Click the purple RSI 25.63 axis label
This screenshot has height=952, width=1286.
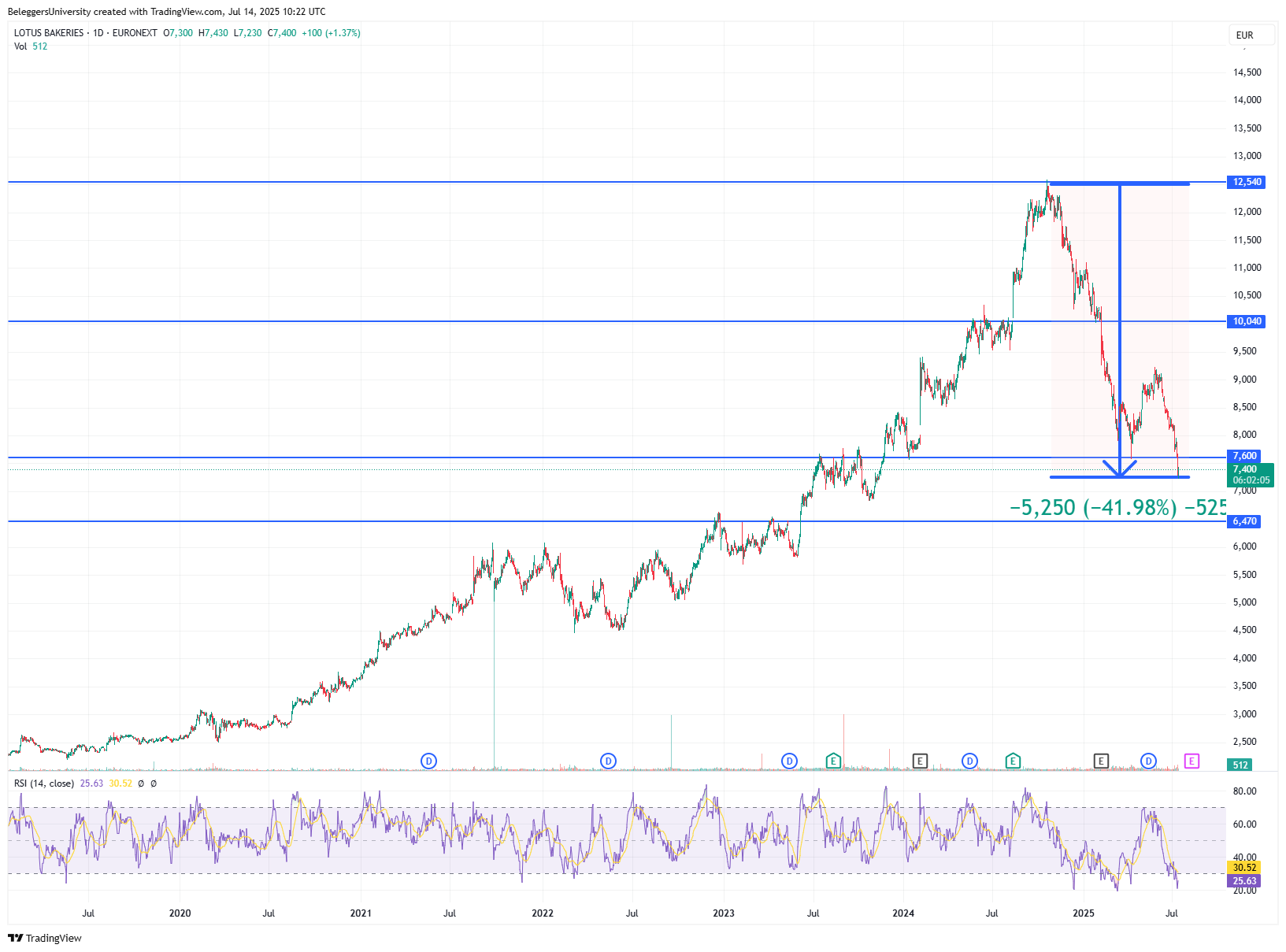click(x=1244, y=881)
